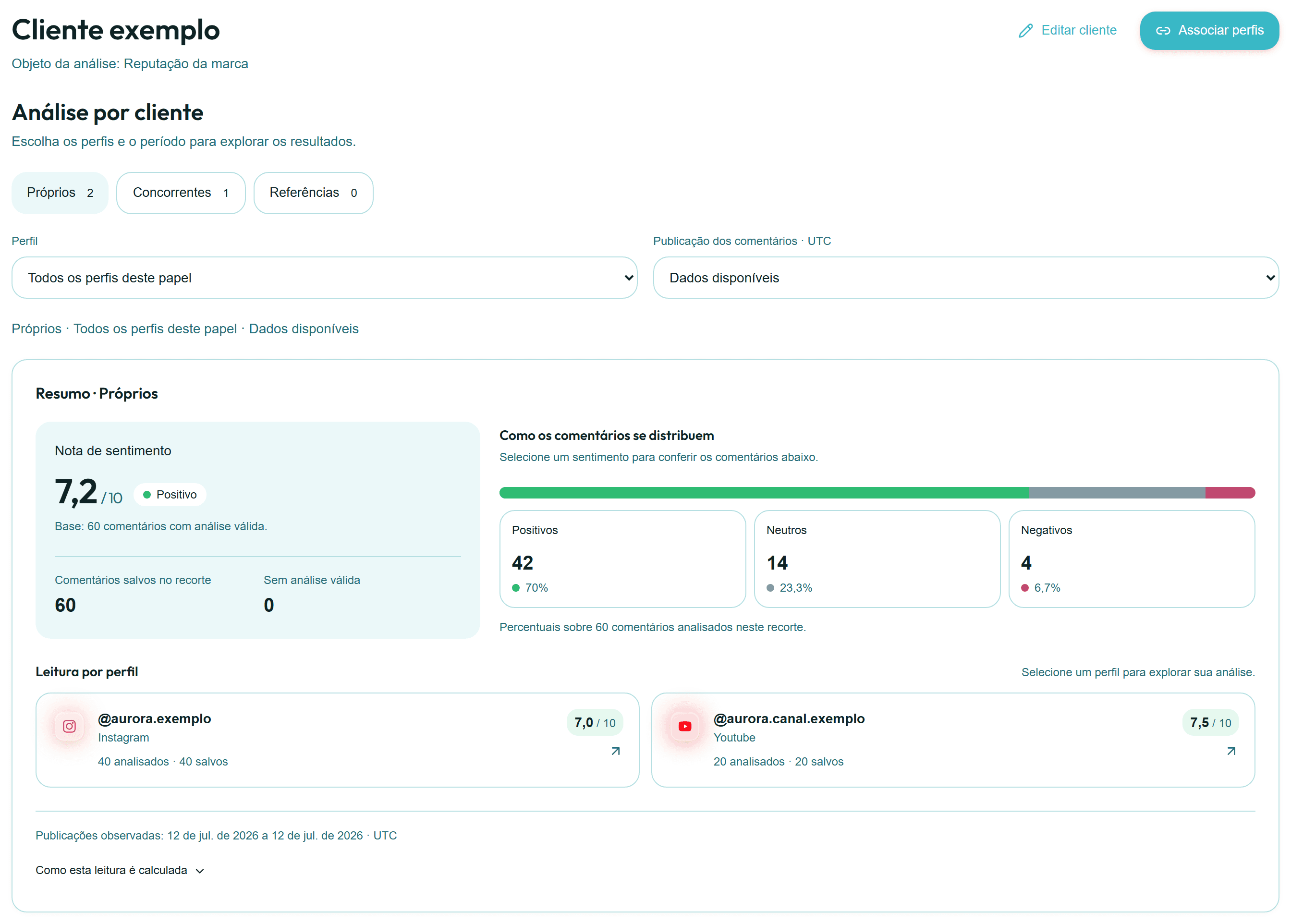Select the Próprios tab
Screen dimensions: 1291x924
(60, 193)
